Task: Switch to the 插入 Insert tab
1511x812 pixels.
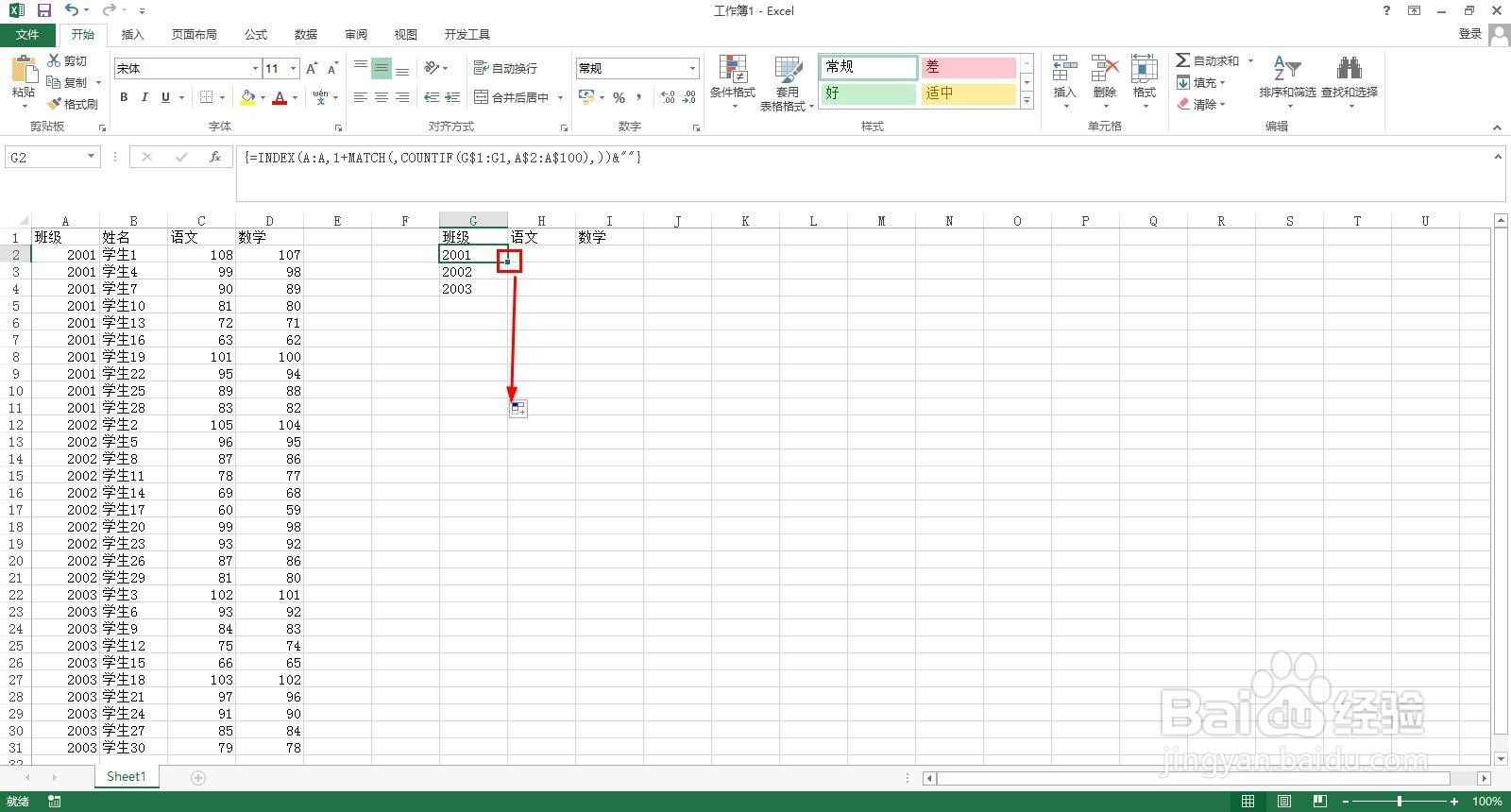Action: point(132,34)
